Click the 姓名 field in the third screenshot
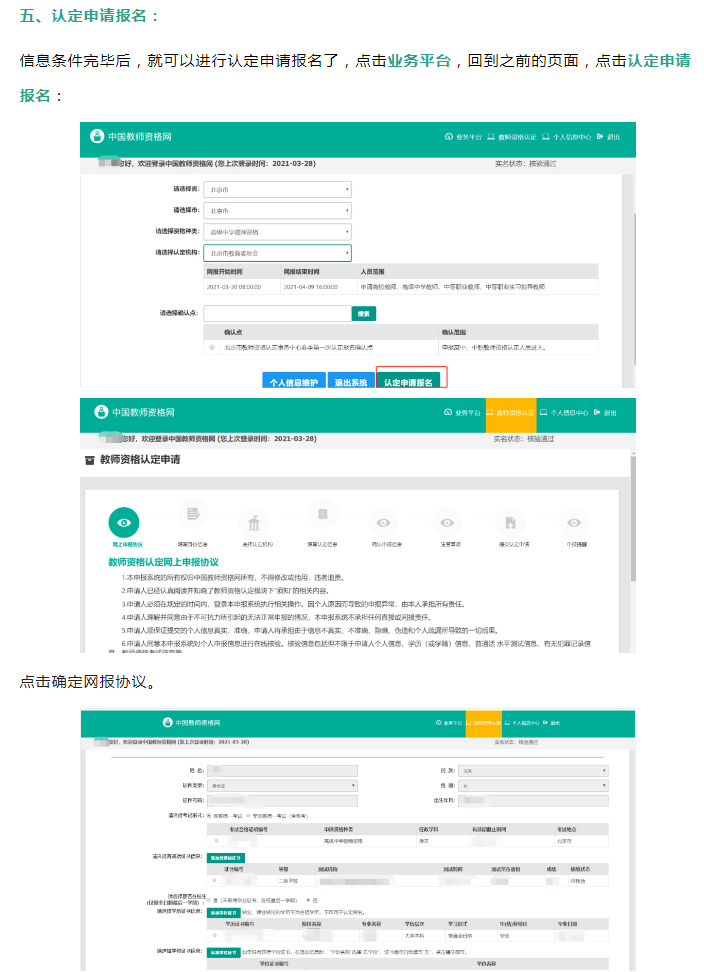Viewport: 704px width, 972px height. [283, 771]
